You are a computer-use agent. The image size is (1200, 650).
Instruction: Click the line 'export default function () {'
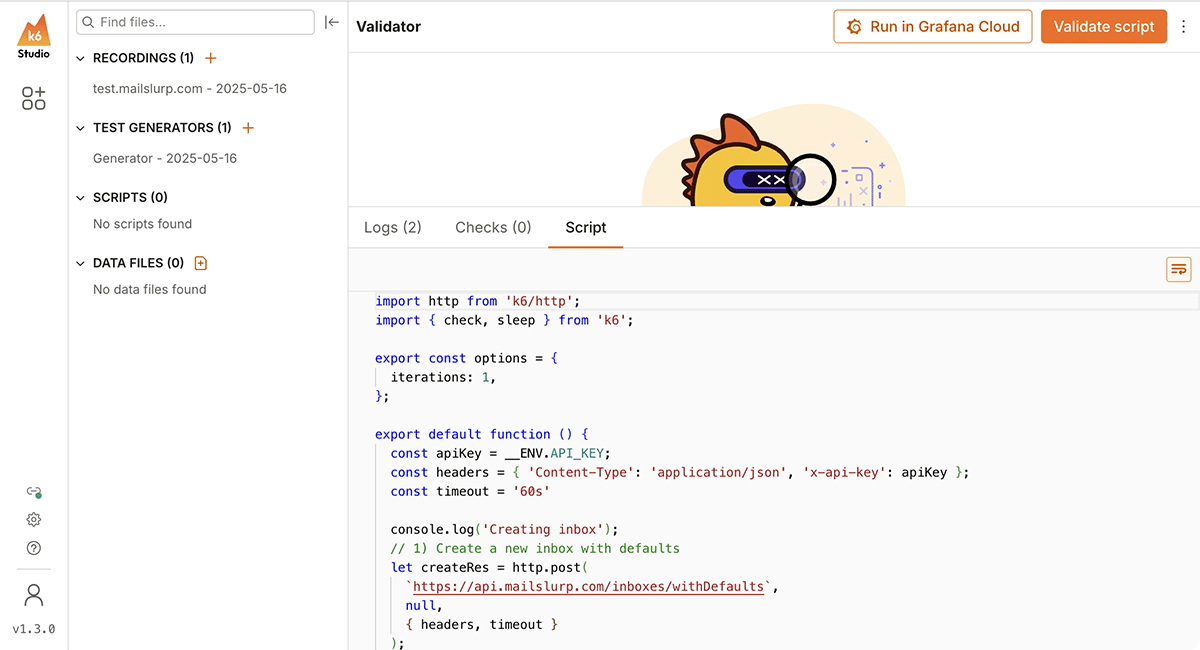tap(482, 435)
